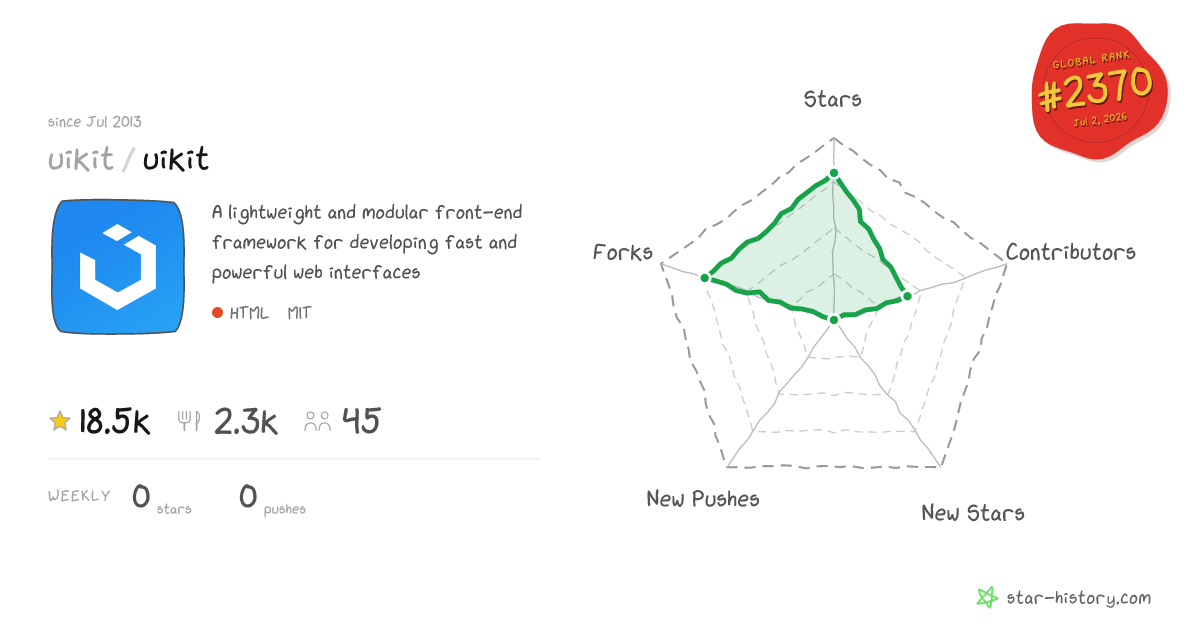Select the Stars axis label on radar
1200x630 pixels.
[x=833, y=99]
